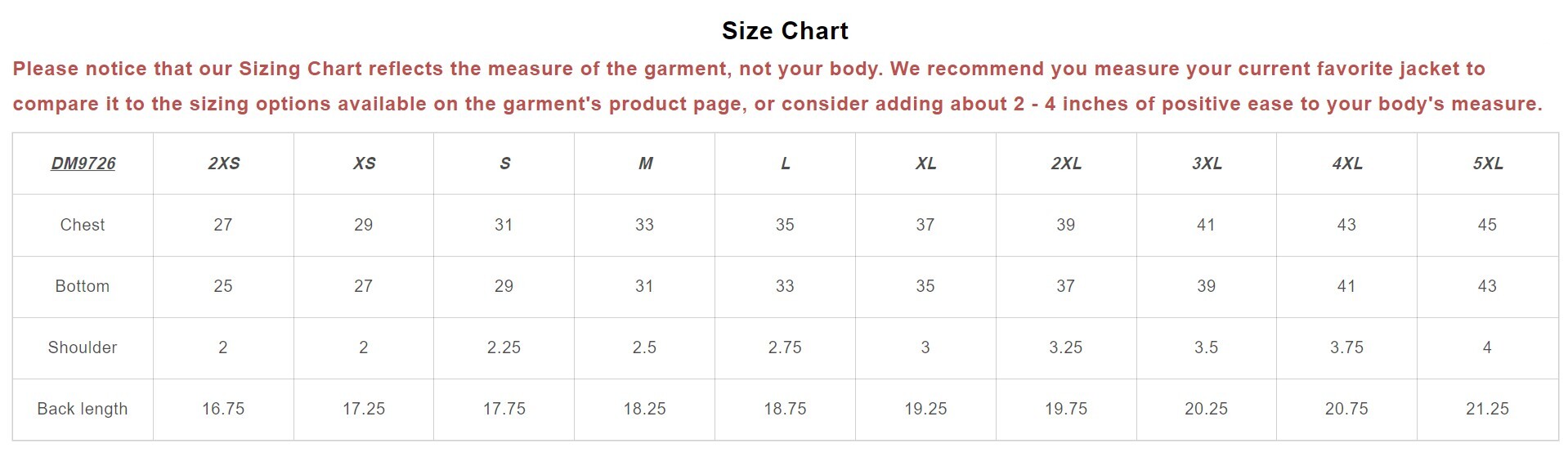Click the Size Chart heading
The image size is (1568, 457).
coord(785,31)
